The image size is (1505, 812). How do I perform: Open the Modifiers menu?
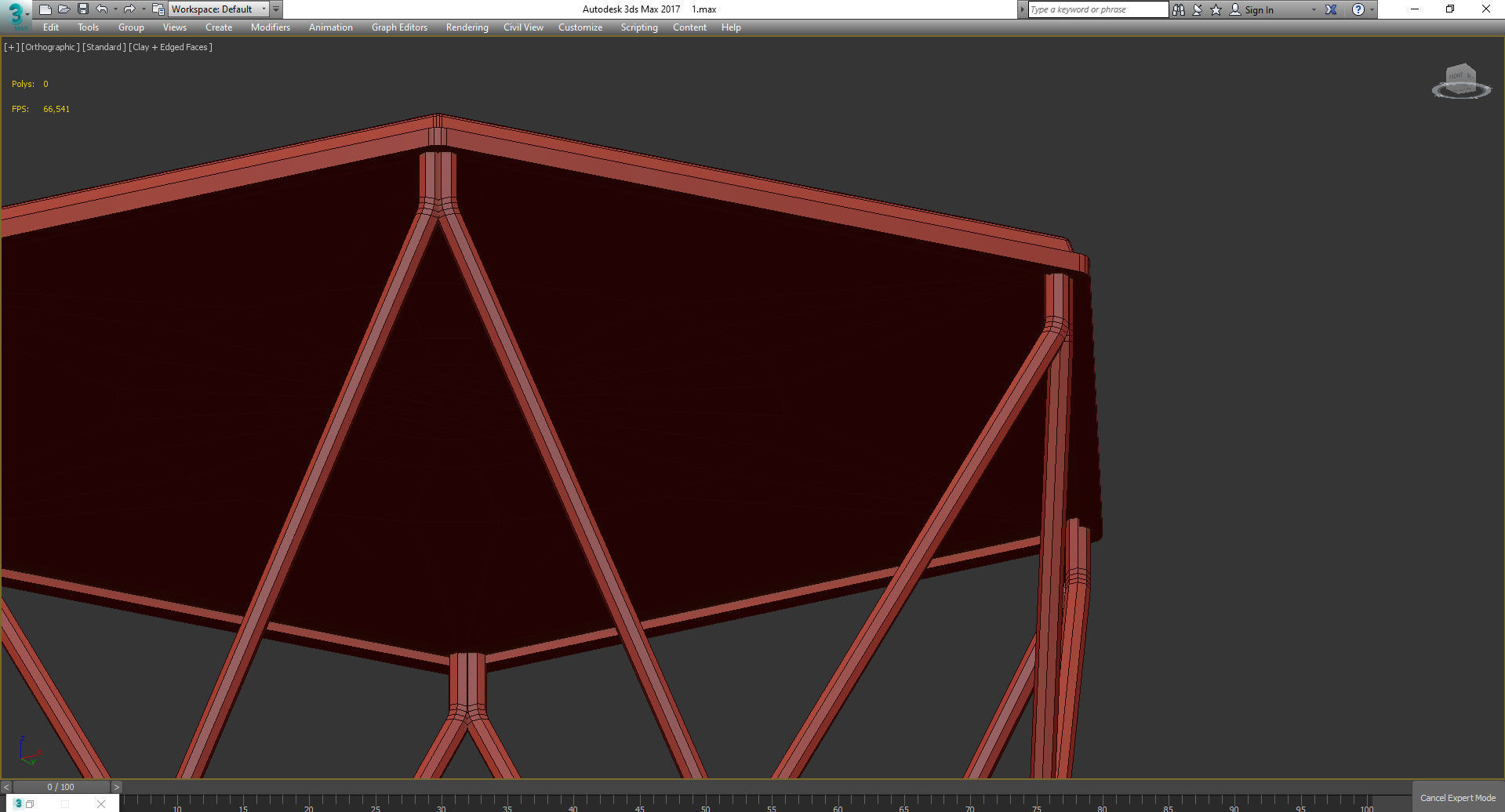coord(271,27)
